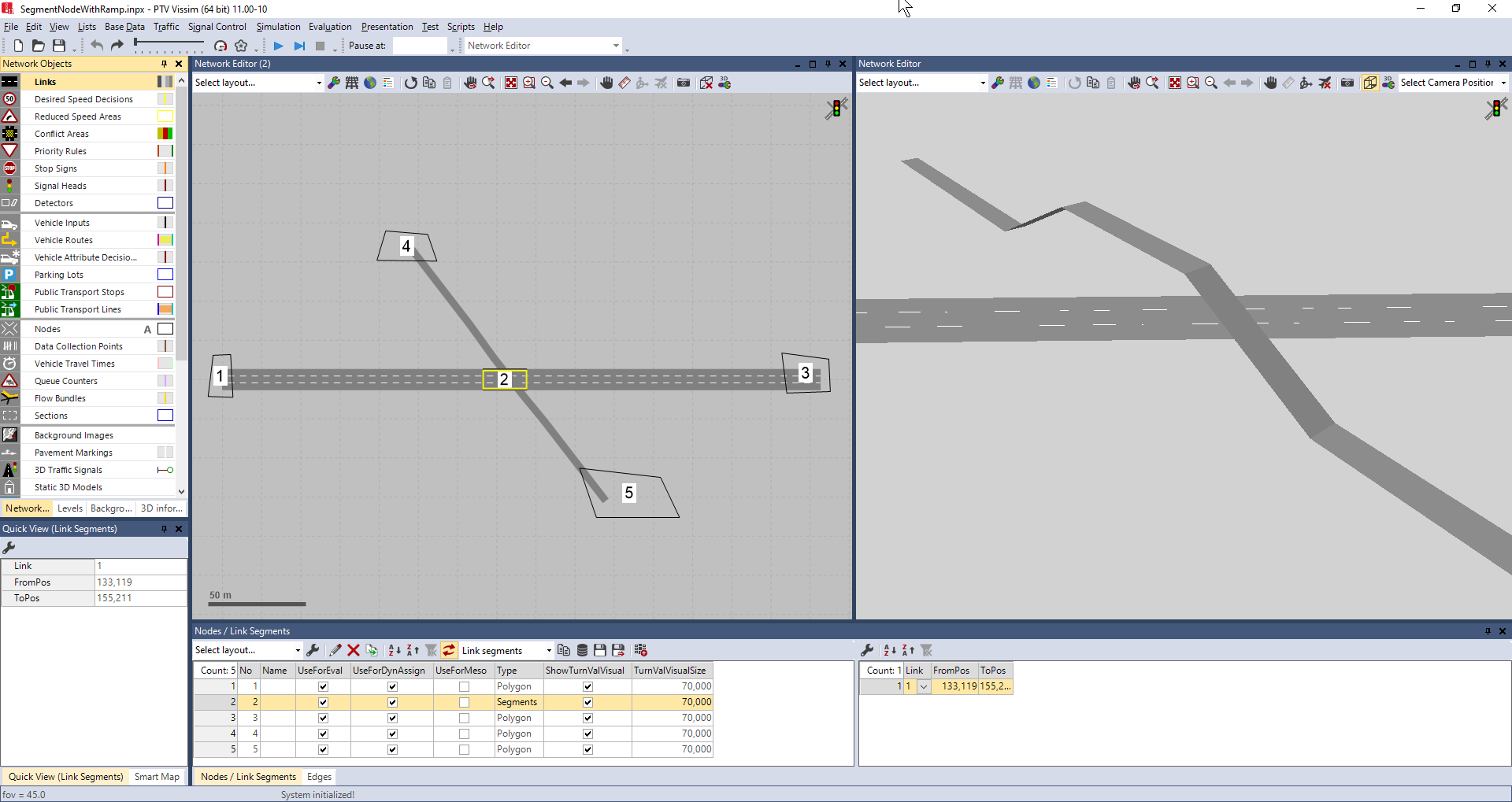
Task: Enable UseForMeso checkbox for node 2
Action: point(464,702)
